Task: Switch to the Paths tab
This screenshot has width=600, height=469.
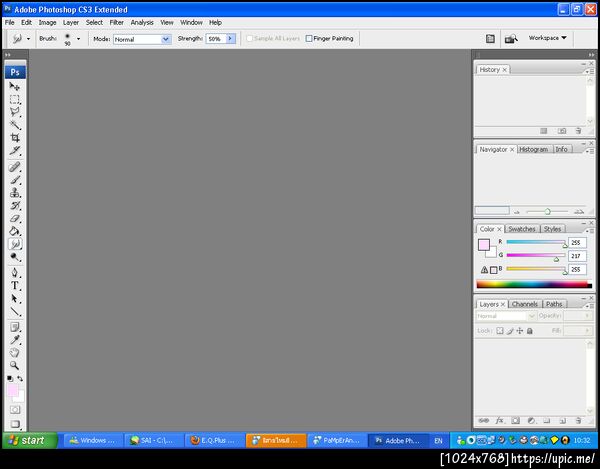Action: click(554, 304)
